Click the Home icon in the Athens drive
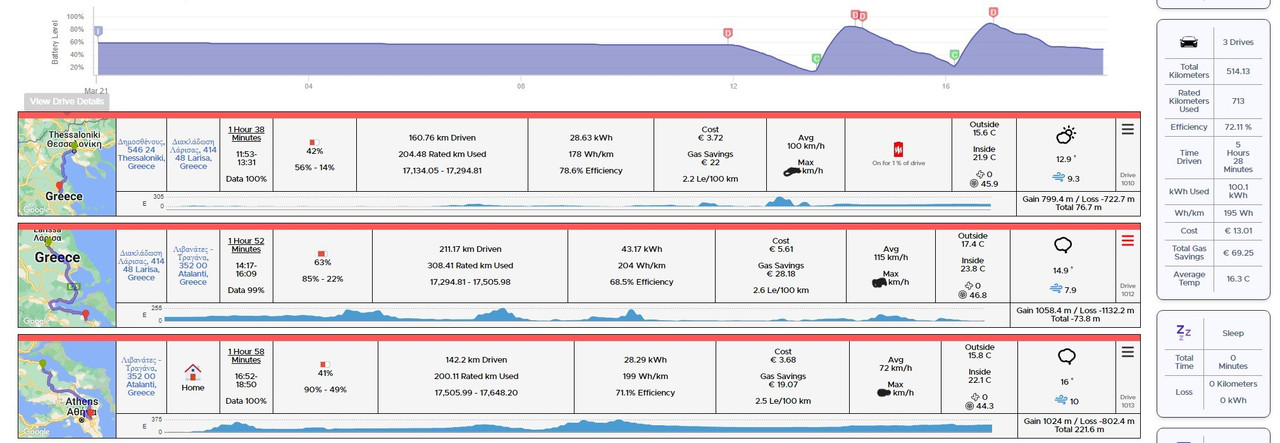The height and width of the screenshot is (443, 1280). pos(193,371)
